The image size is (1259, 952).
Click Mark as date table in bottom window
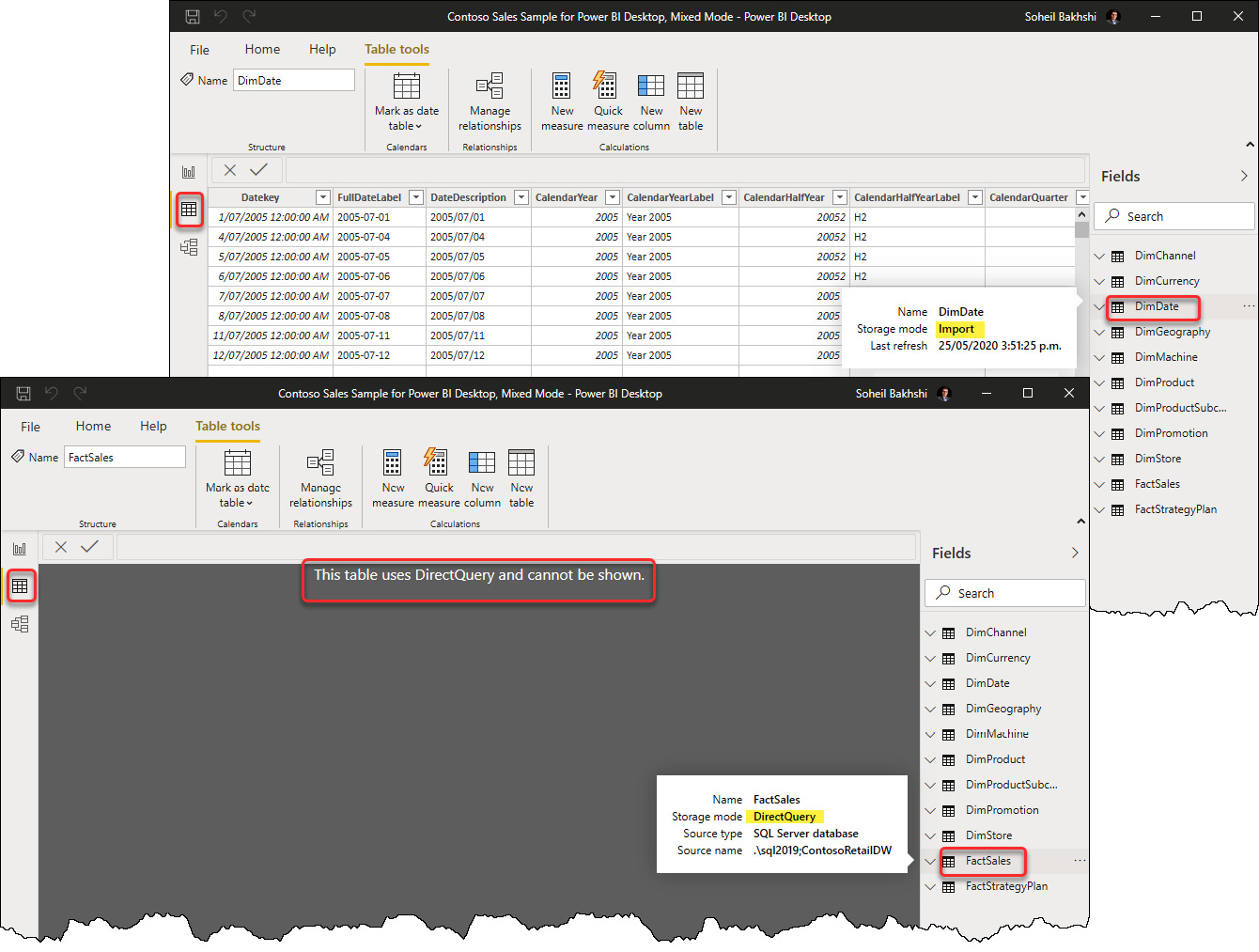click(x=237, y=478)
